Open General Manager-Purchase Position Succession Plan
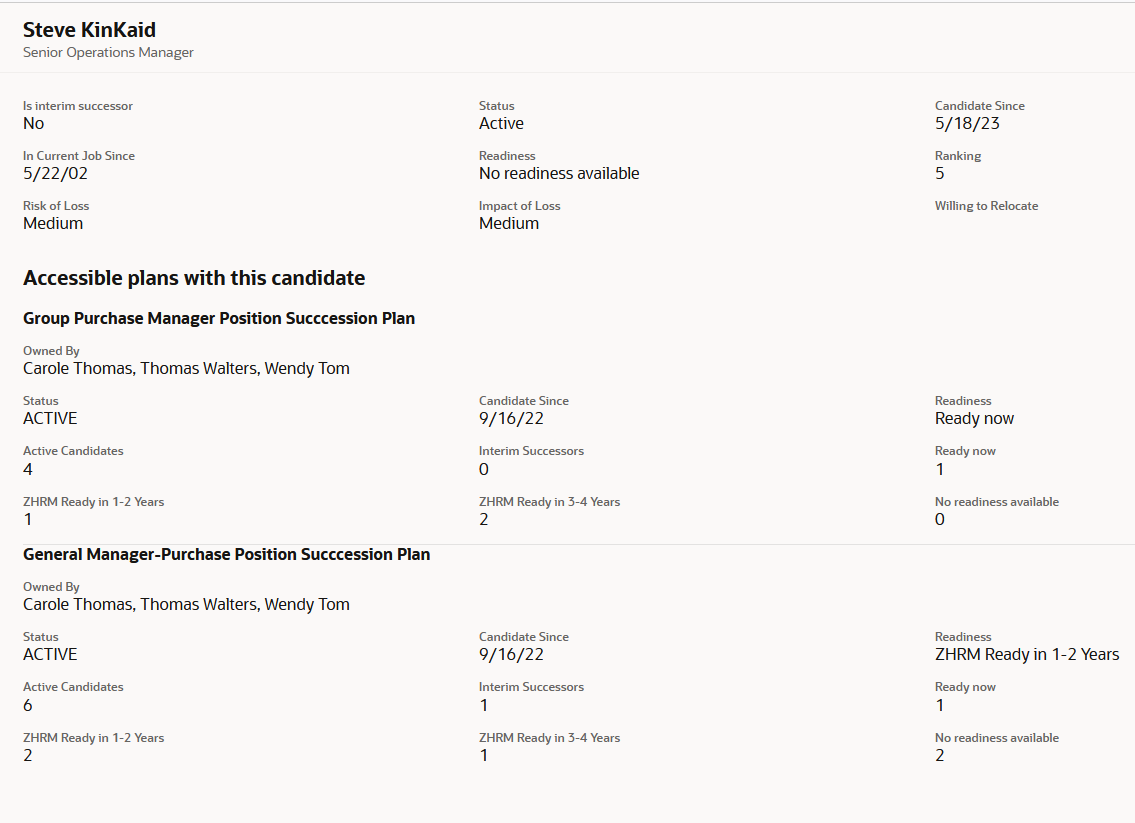The width and height of the screenshot is (1135, 823). tap(226, 554)
